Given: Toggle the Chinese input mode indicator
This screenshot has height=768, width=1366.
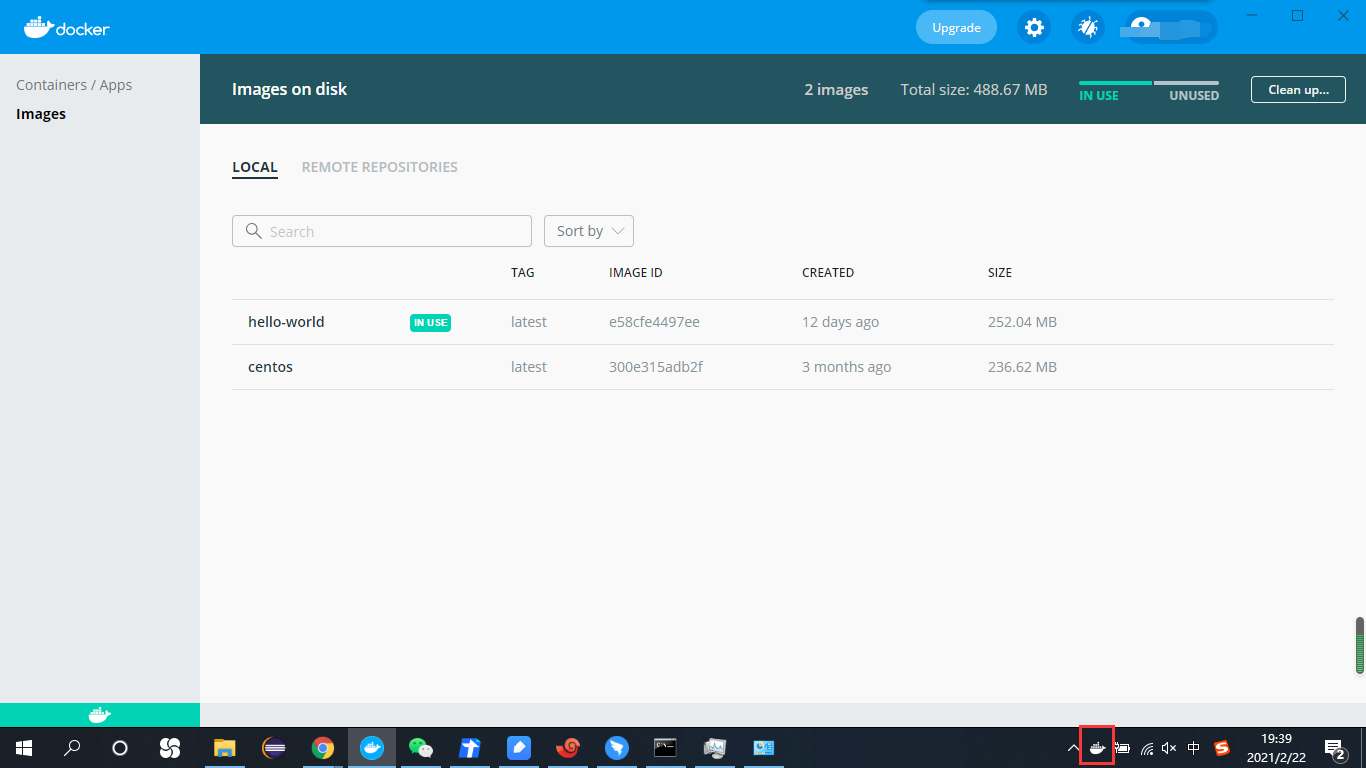Looking at the screenshot, I should point(1194,748).
